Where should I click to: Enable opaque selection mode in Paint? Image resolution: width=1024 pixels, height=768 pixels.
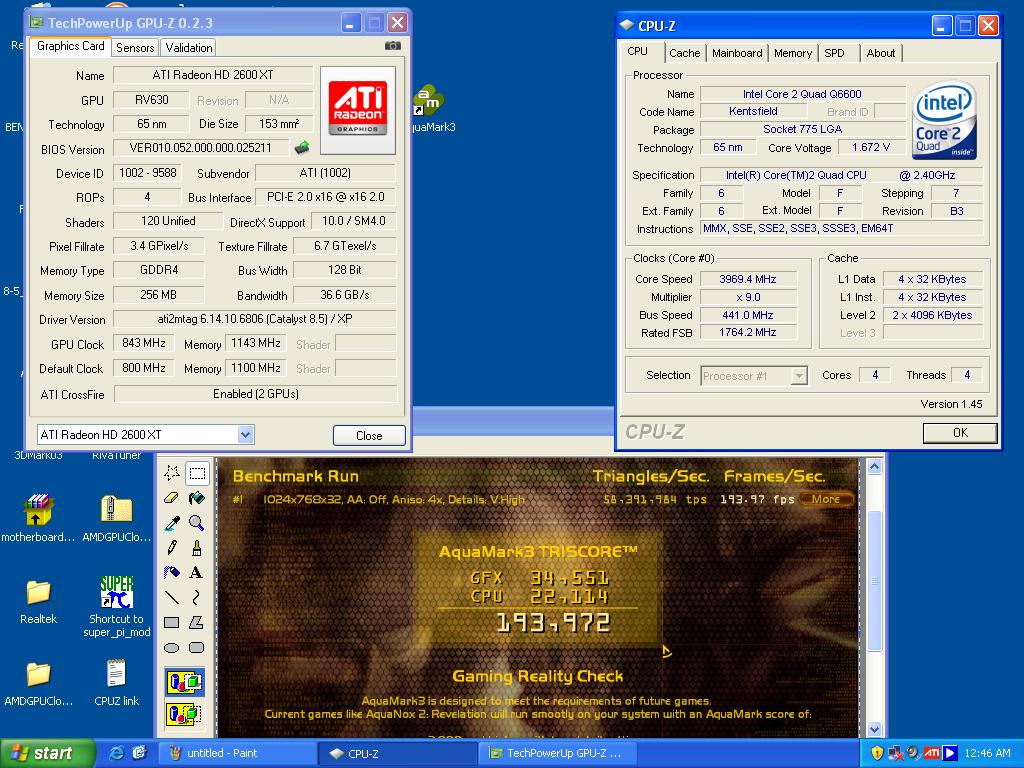185,682
